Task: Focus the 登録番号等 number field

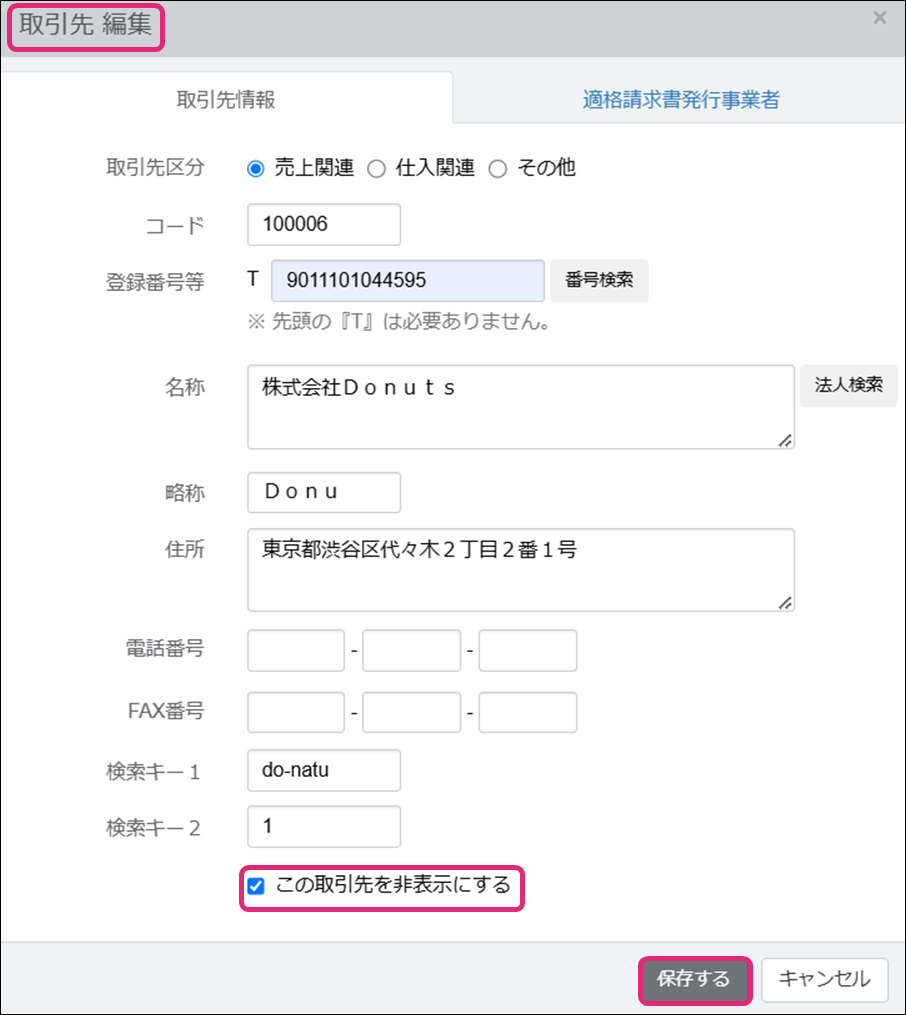Action: click(407, 281)
